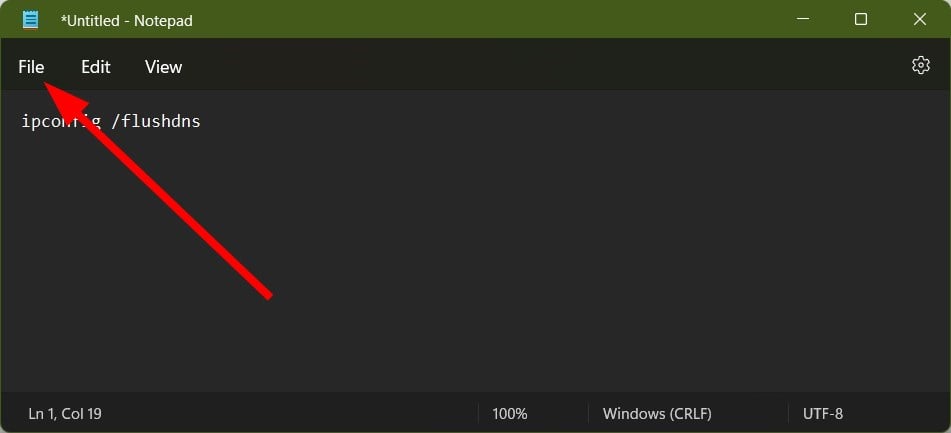Click the Notepad app icon in title bar

30,20
